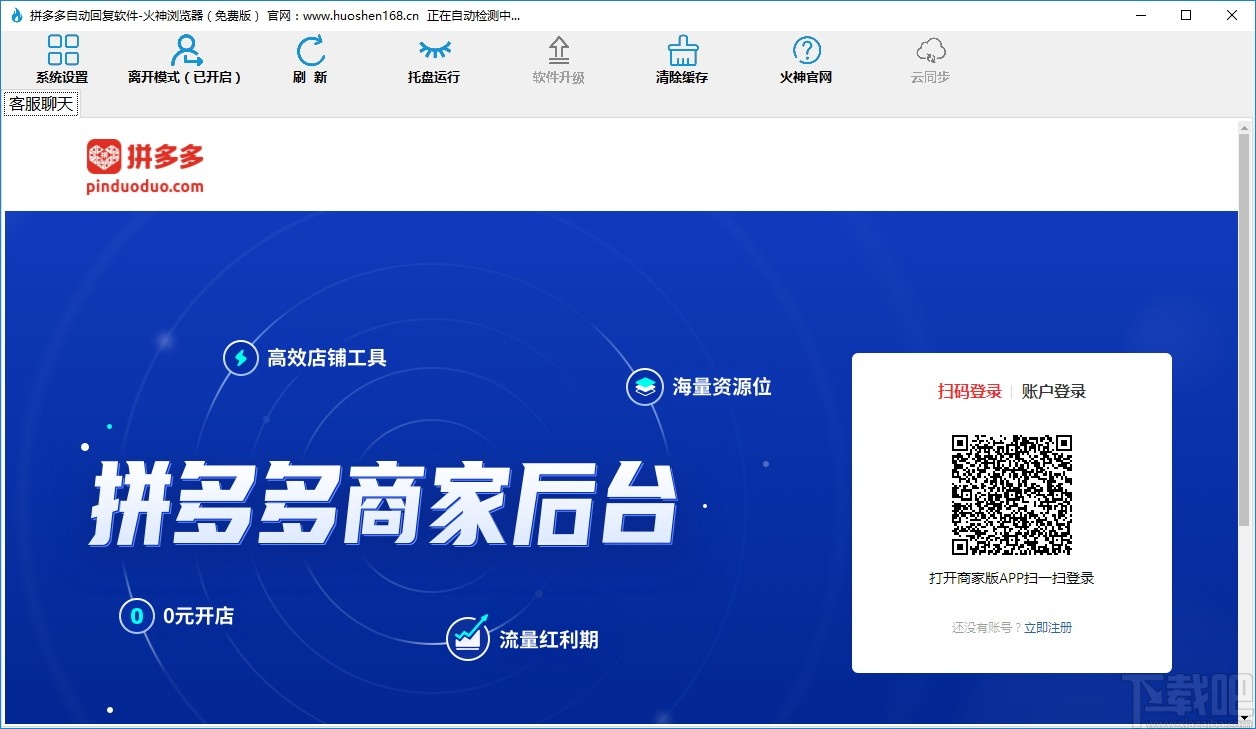Click the 云同步 cloud sync icon
Screen dimensions: 1256x729
pos(929,58)
